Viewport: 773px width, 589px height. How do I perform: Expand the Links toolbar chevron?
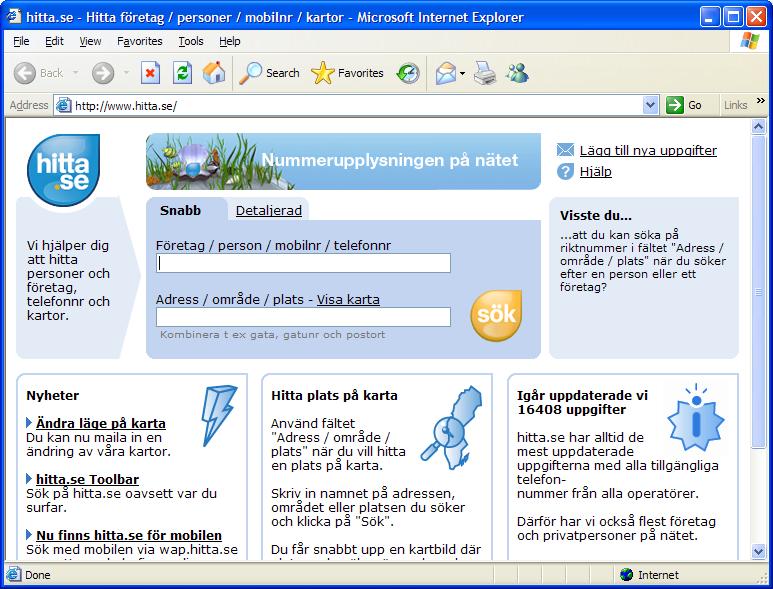[x=761, y=101]
